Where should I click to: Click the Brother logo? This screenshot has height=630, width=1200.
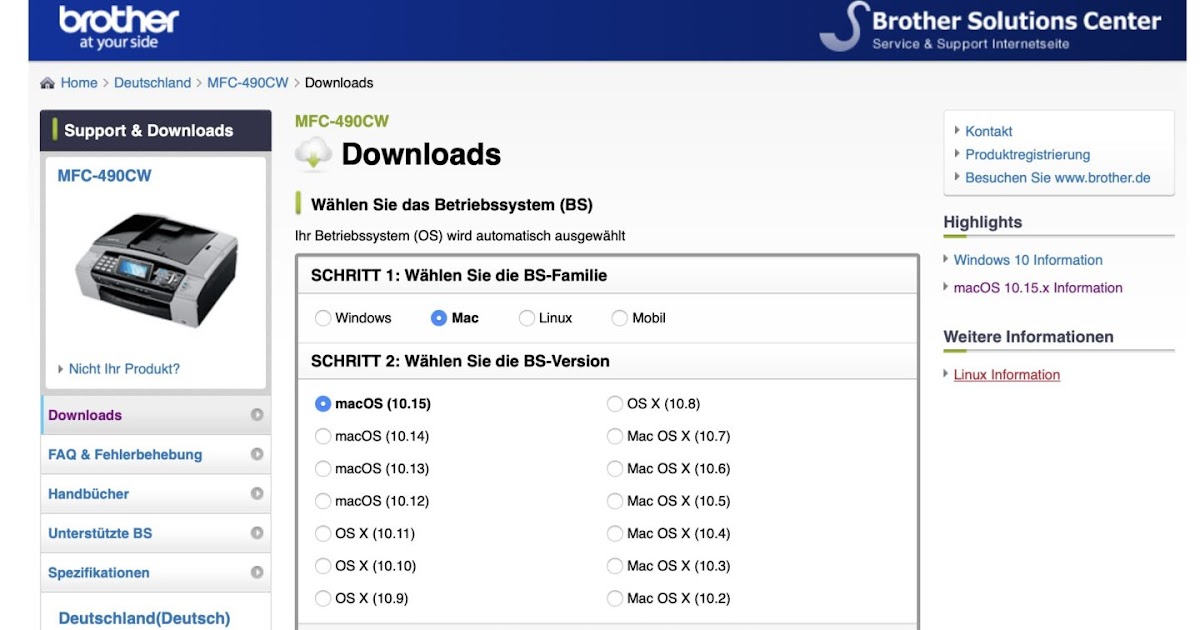pos(119,27)
